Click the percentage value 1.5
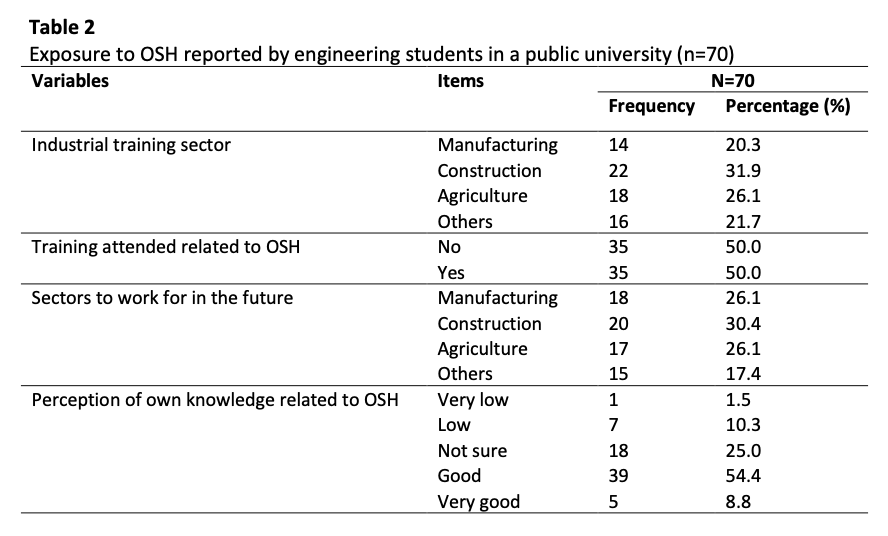Image resolution: width=888 pixels, height=536 pixels. 737,400
